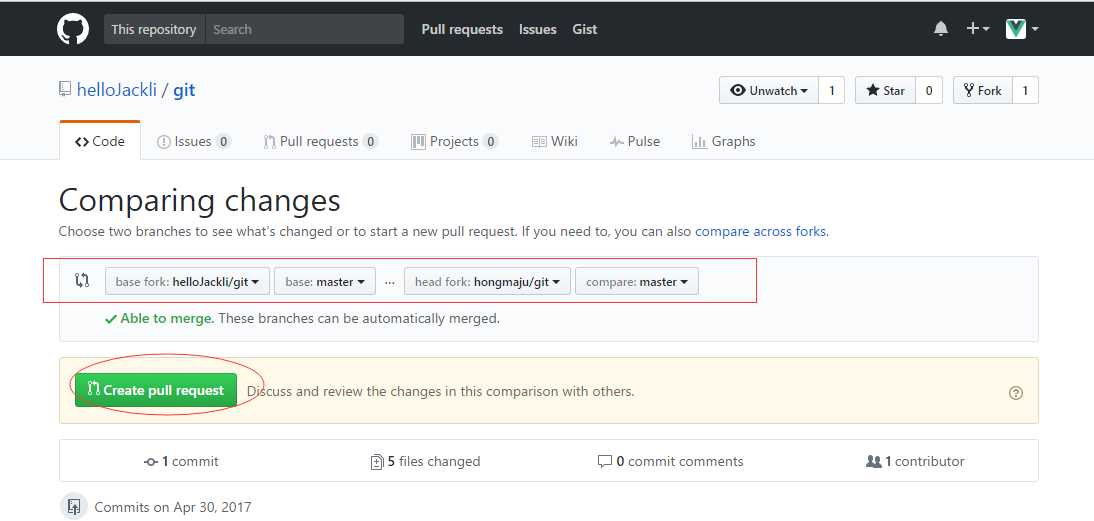Open the Unwatch dropdown

coord(768,90)
